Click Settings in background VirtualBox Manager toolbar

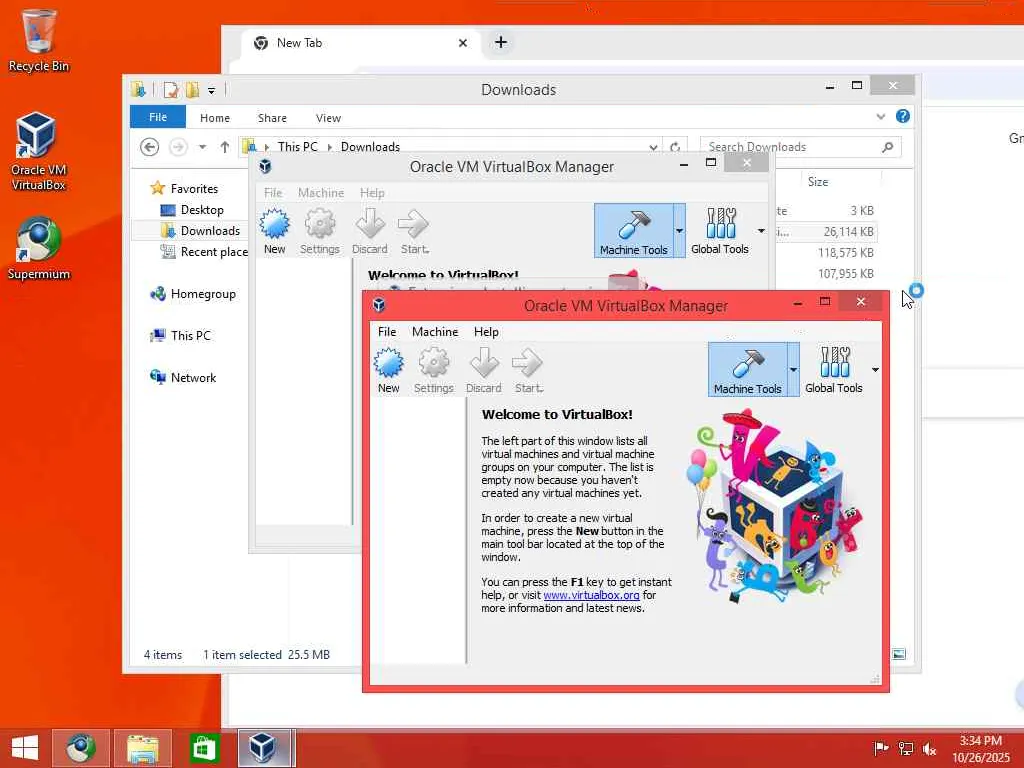point(320,231)
